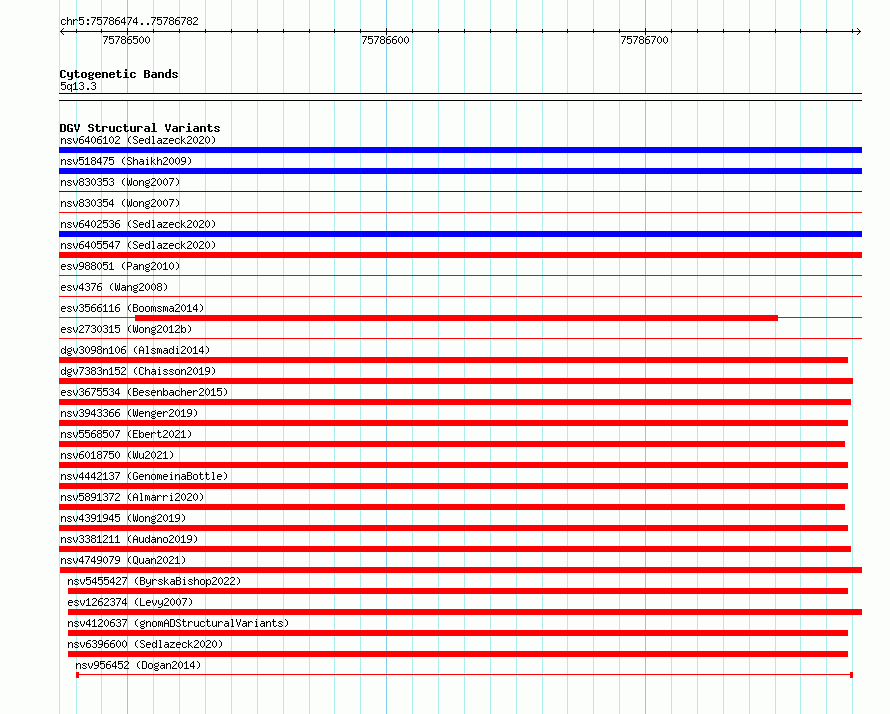Click the 5q13.3 cytogenetic band bar
The image size is (890, 714).
pos(460,97)
